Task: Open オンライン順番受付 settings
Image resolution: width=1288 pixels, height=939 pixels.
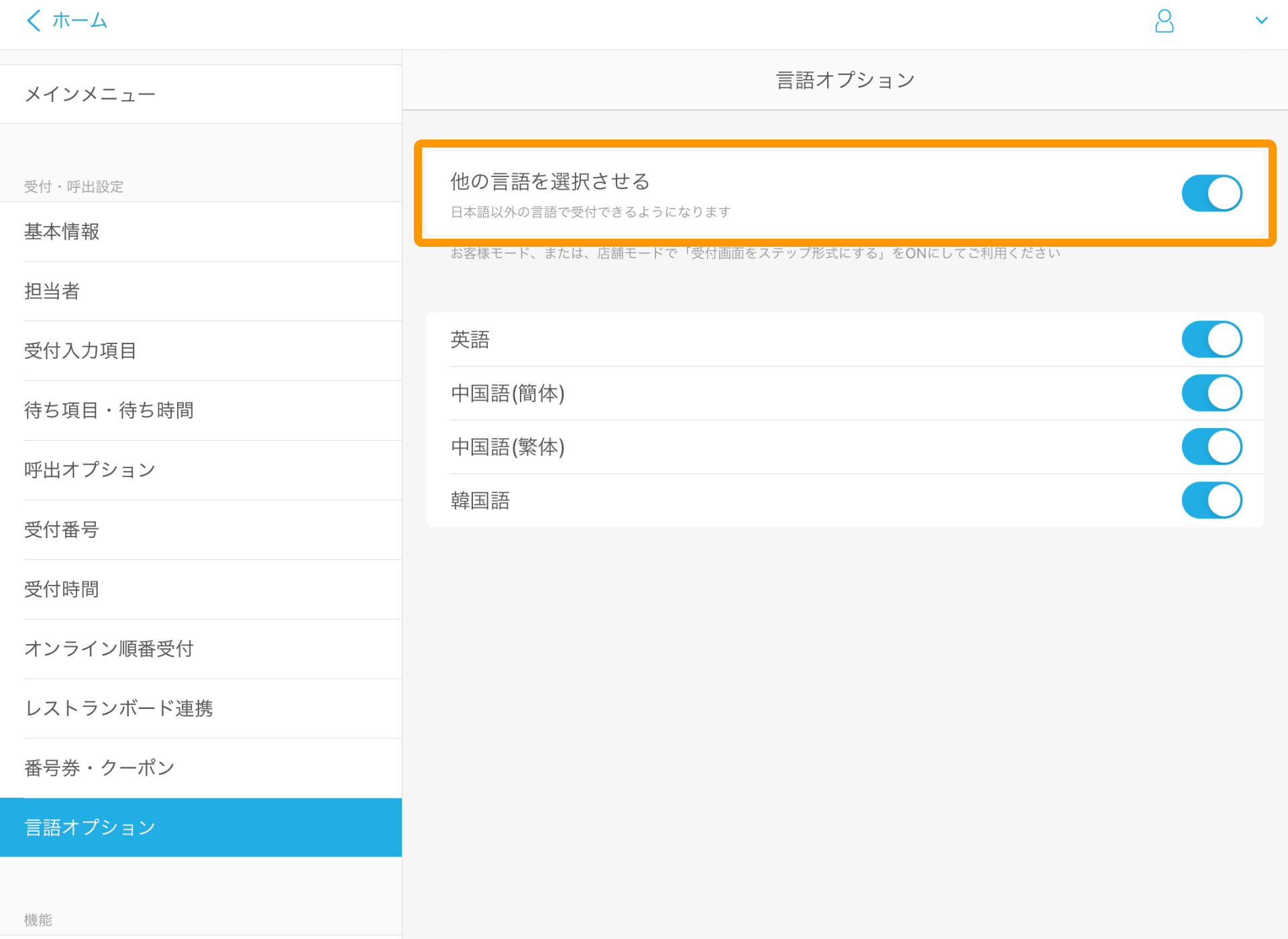Action: (x=201, y=649)
